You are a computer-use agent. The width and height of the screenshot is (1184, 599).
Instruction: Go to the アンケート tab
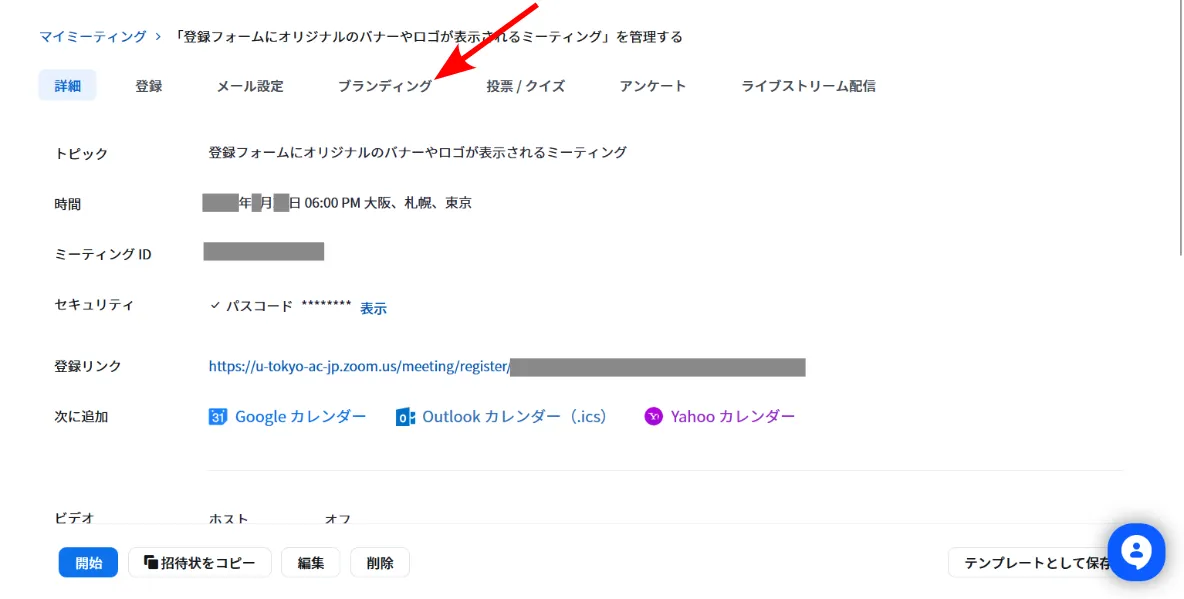click(652, 86)
